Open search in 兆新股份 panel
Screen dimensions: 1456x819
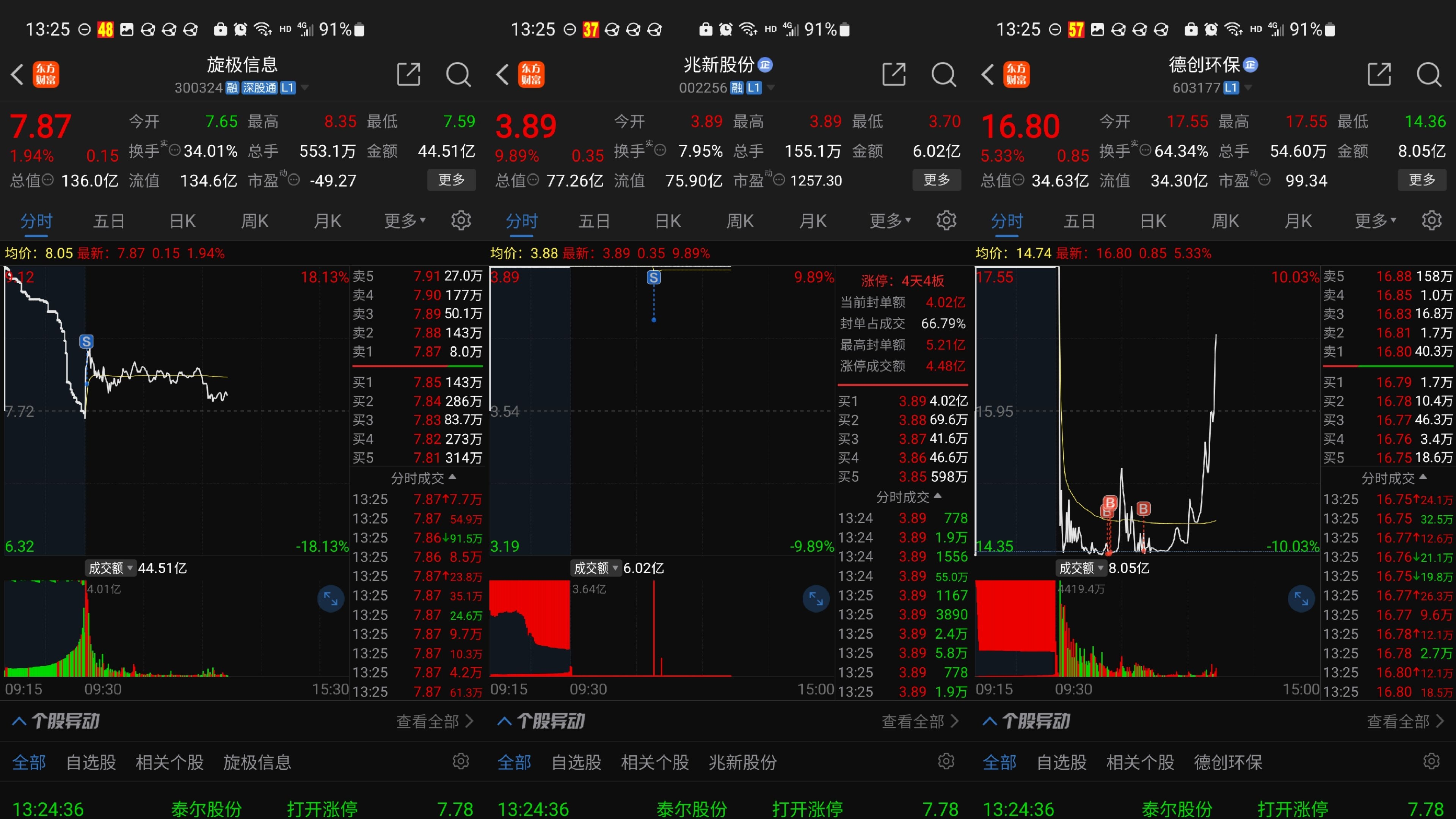point(943,74)
